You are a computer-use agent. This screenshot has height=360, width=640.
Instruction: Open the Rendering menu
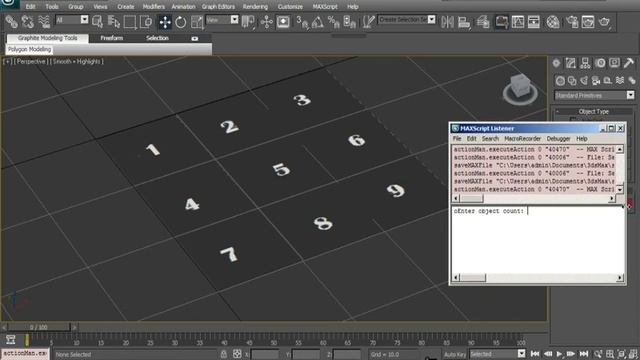tap(255, 7)
